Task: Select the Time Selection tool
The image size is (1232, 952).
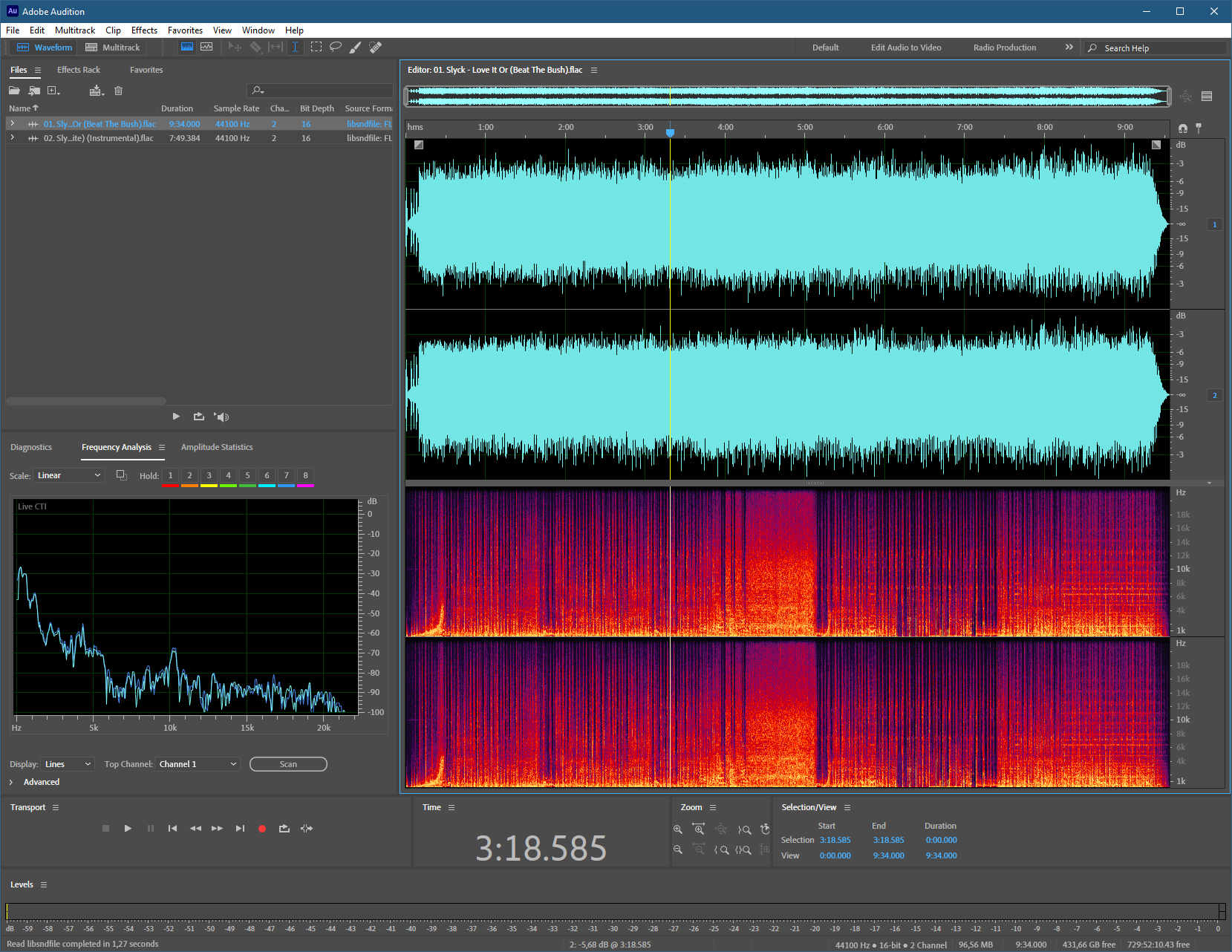Action: 295,47
